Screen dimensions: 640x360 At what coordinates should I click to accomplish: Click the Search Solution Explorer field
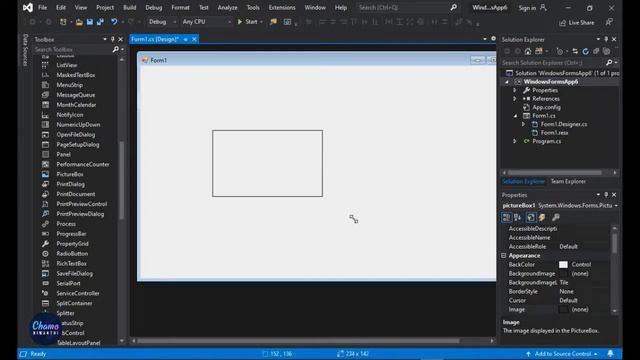click(x=553, y=62)
